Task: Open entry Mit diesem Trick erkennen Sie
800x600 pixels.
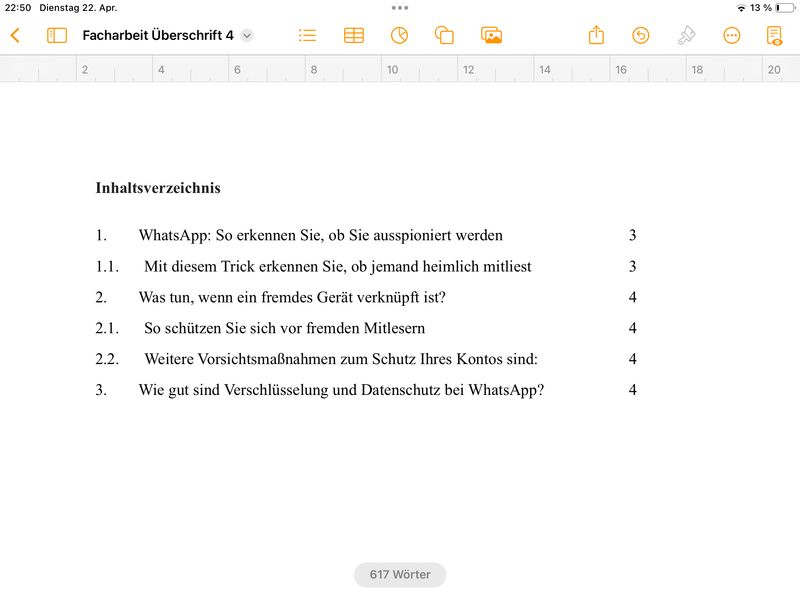Action: click(x=338, y=266)
